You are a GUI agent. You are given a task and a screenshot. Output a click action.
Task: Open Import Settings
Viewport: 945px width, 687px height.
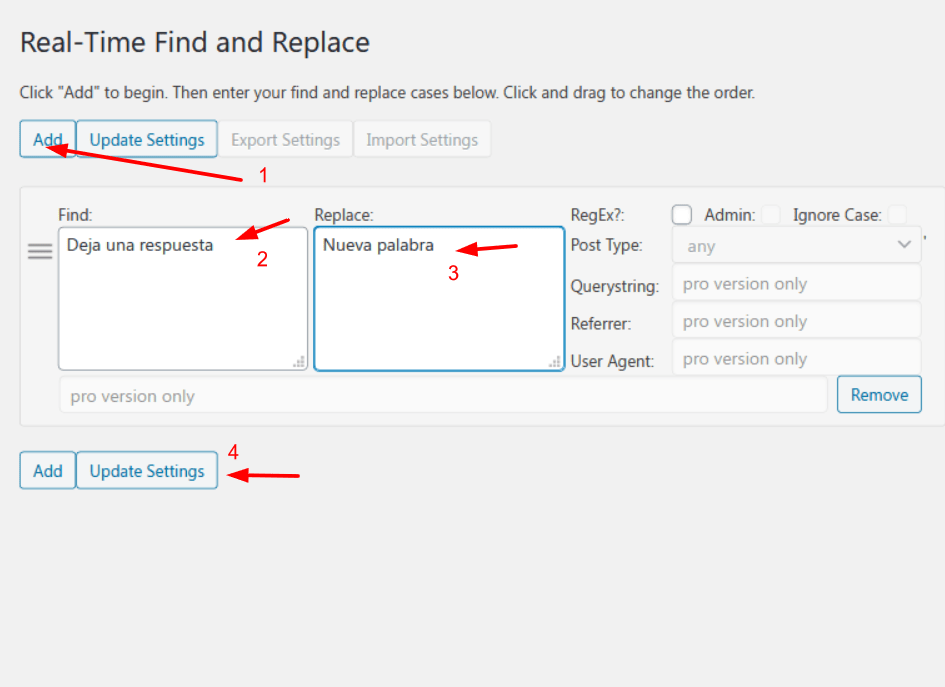pos(422,140)
